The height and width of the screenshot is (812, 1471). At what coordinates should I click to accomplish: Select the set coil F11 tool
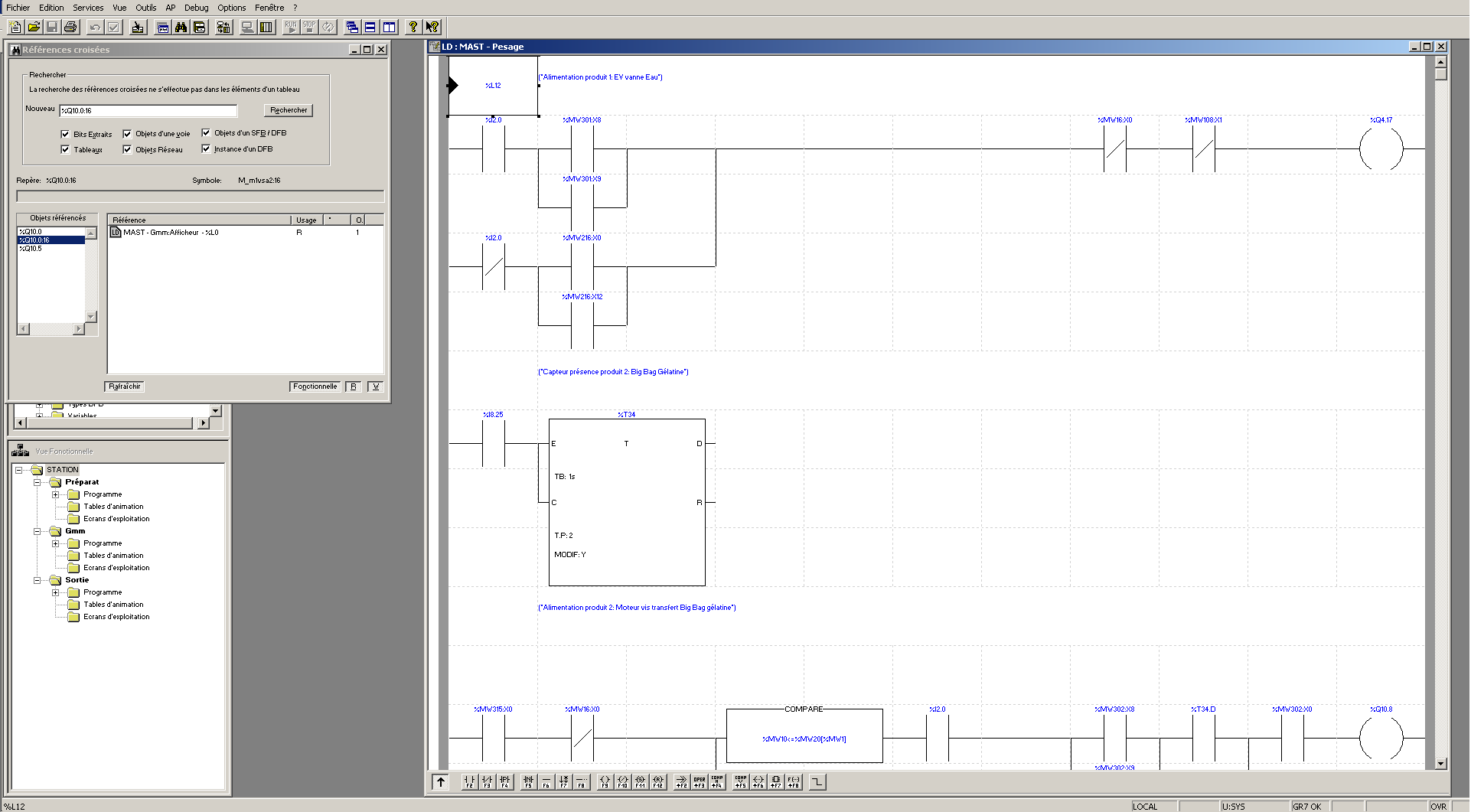pyautogui.click(x=640, y=781)
